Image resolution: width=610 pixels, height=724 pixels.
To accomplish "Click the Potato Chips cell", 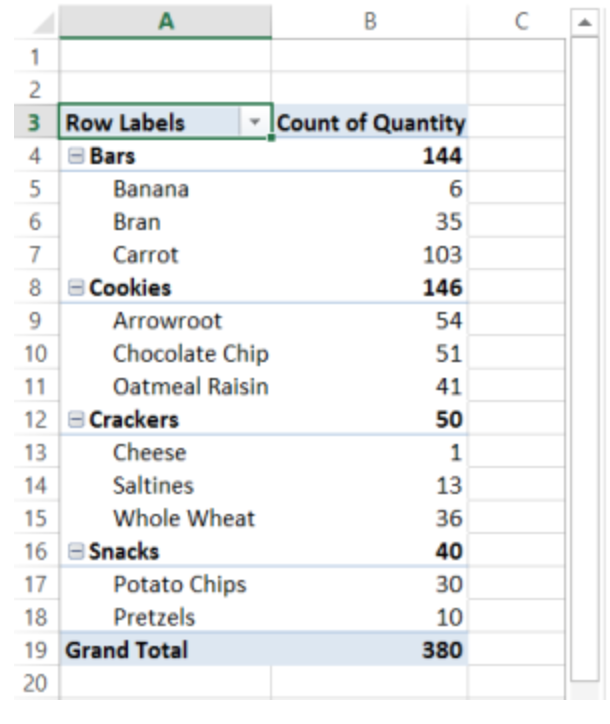I will (x=179, y=584).
